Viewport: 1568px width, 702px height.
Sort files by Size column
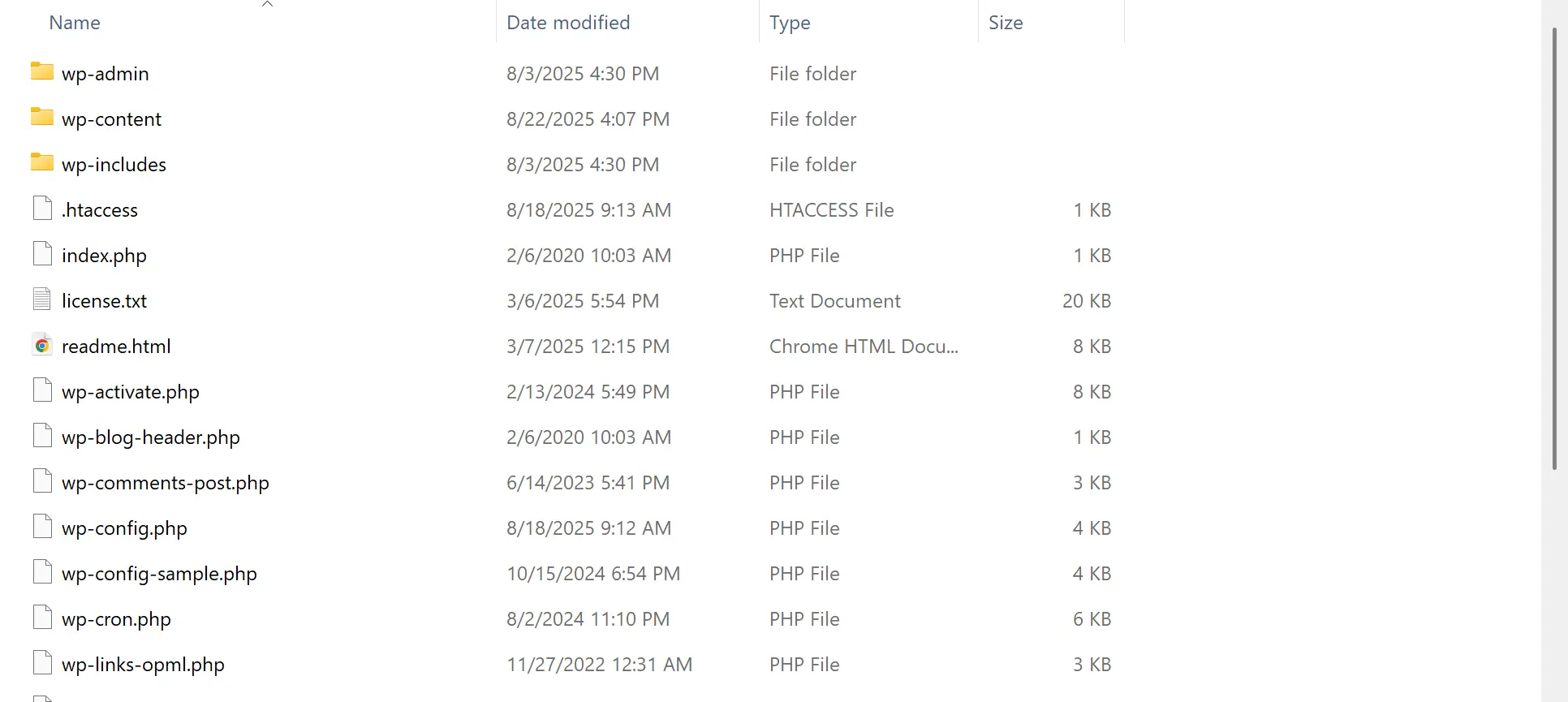click(x=1006, y=23)
